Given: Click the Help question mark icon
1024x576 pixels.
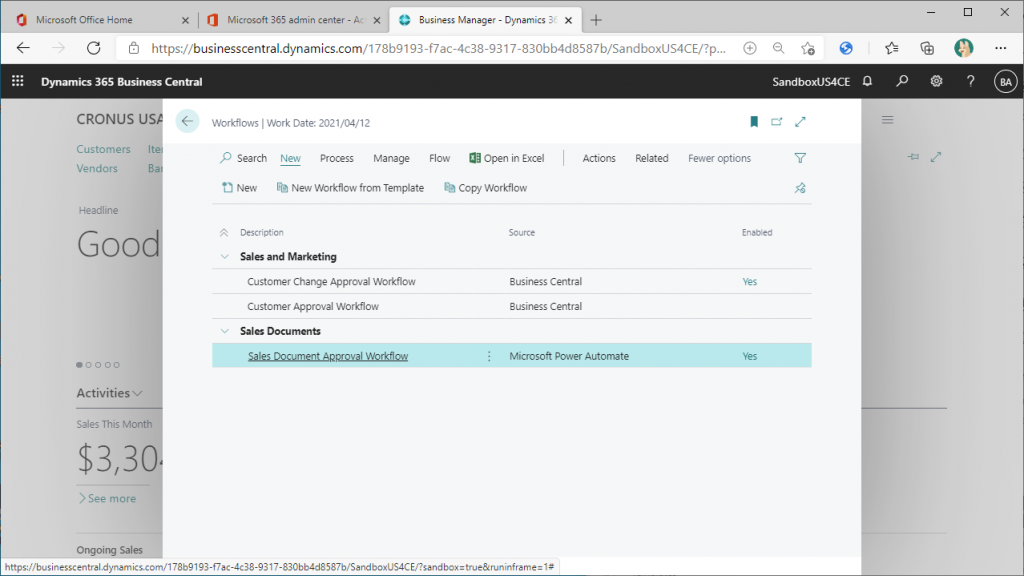Looking at the screenshot, I should (970, 82).
